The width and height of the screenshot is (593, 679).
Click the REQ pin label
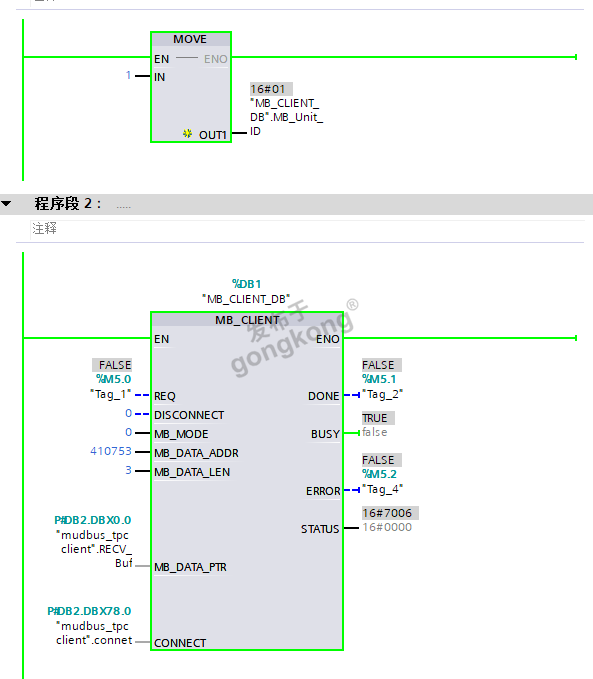click(x=165, y=396)
